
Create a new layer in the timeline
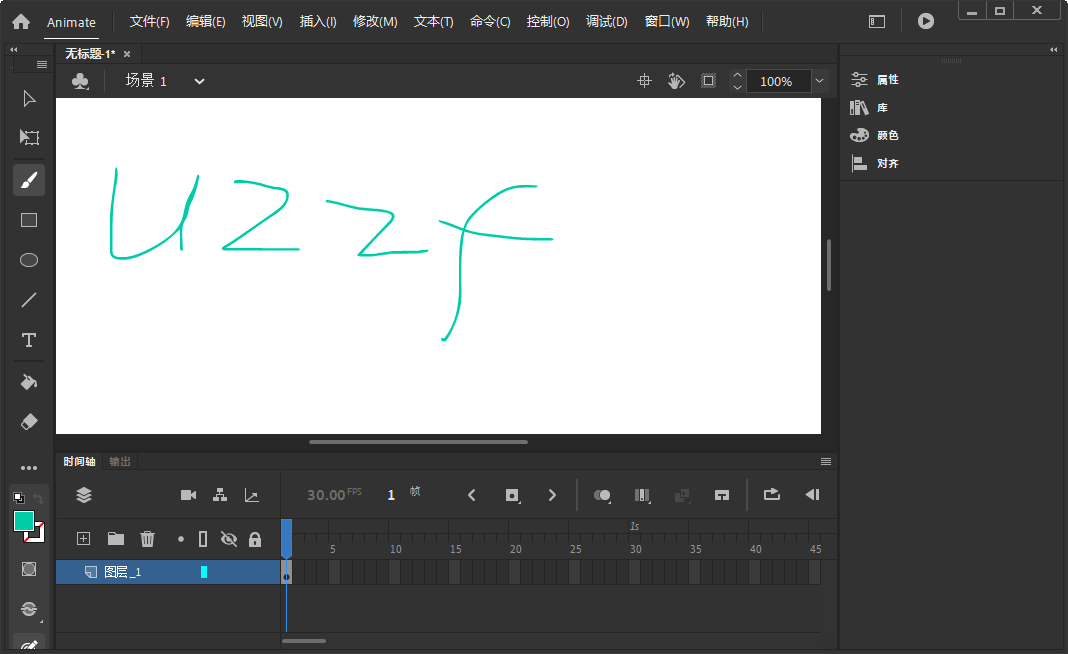click(83, 538)
